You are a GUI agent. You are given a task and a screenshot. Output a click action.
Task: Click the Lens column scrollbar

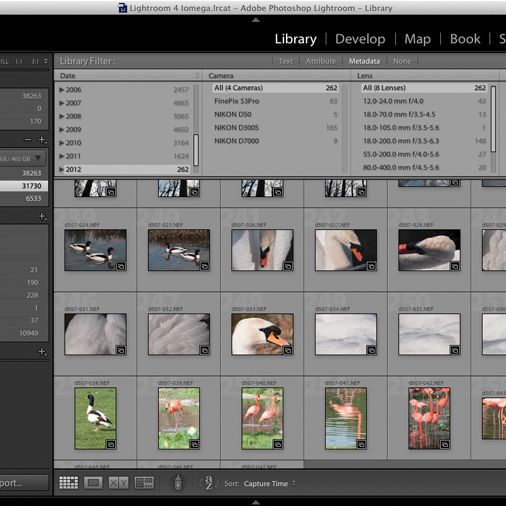(x=493, y=119)
